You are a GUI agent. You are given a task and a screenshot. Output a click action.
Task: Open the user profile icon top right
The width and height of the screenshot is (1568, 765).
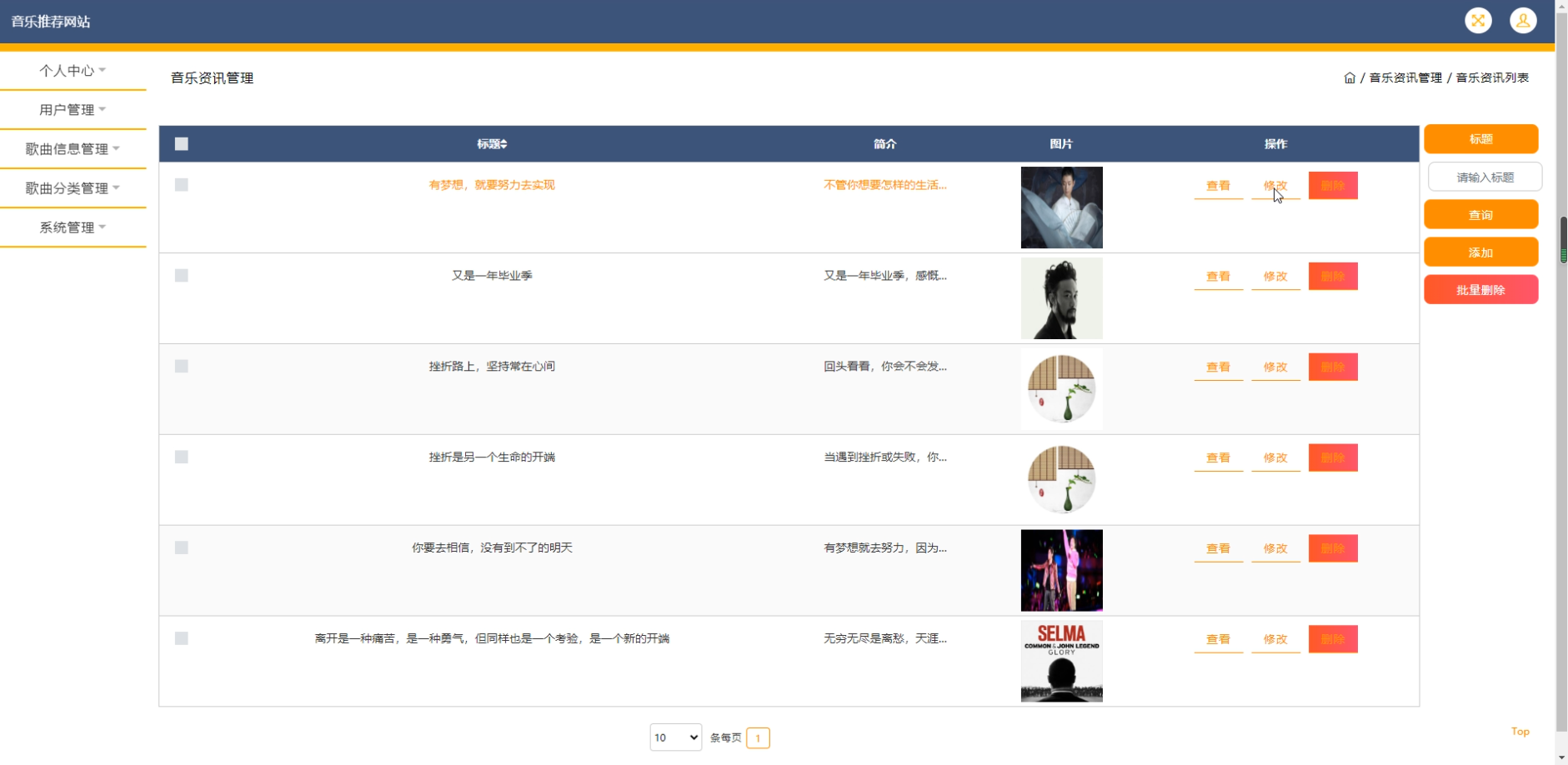point(1523,20)
